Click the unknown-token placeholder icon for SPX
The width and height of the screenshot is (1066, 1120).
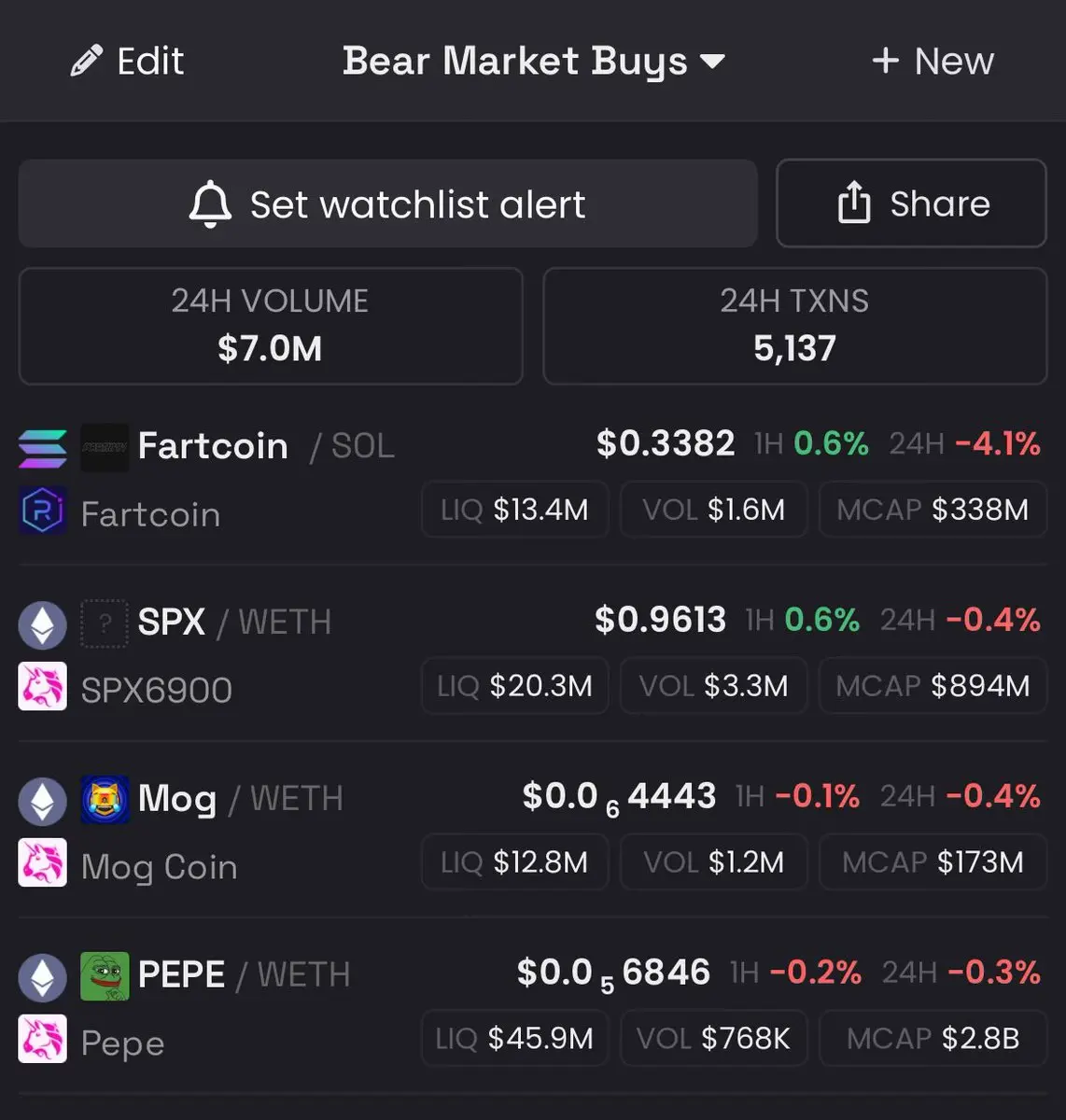[105, 623]
